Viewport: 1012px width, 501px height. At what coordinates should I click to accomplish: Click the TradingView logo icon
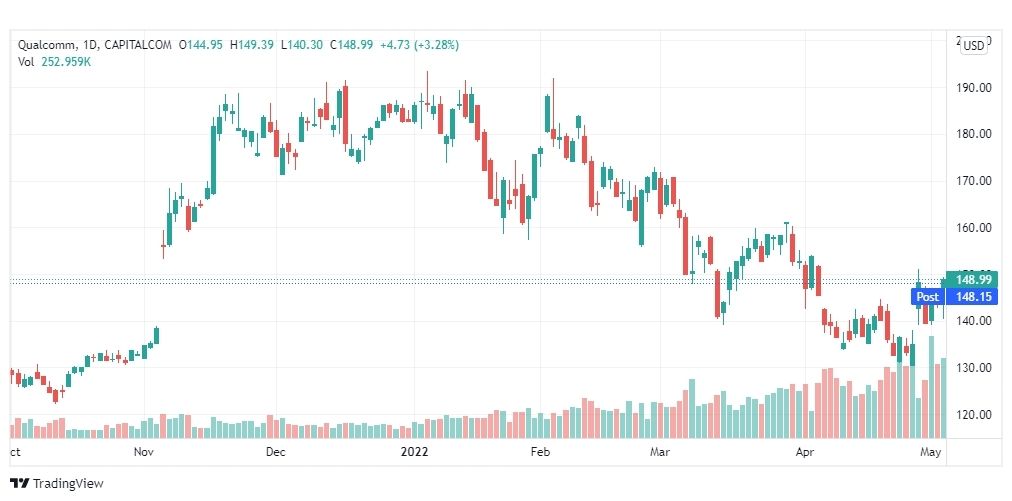click(x=19, y=484)
